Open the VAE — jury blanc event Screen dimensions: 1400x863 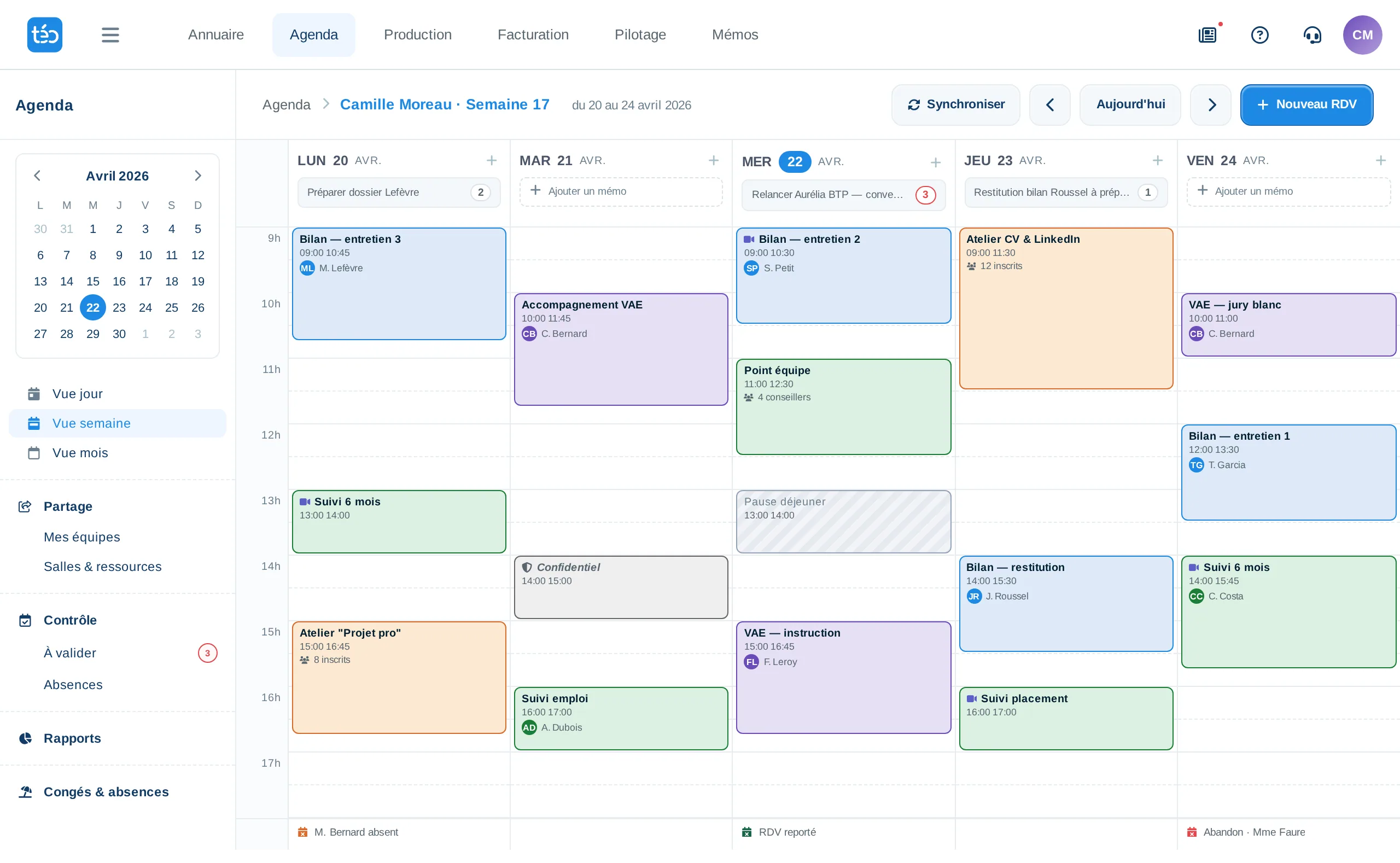pyautogui.click(x=1288, y=325)
